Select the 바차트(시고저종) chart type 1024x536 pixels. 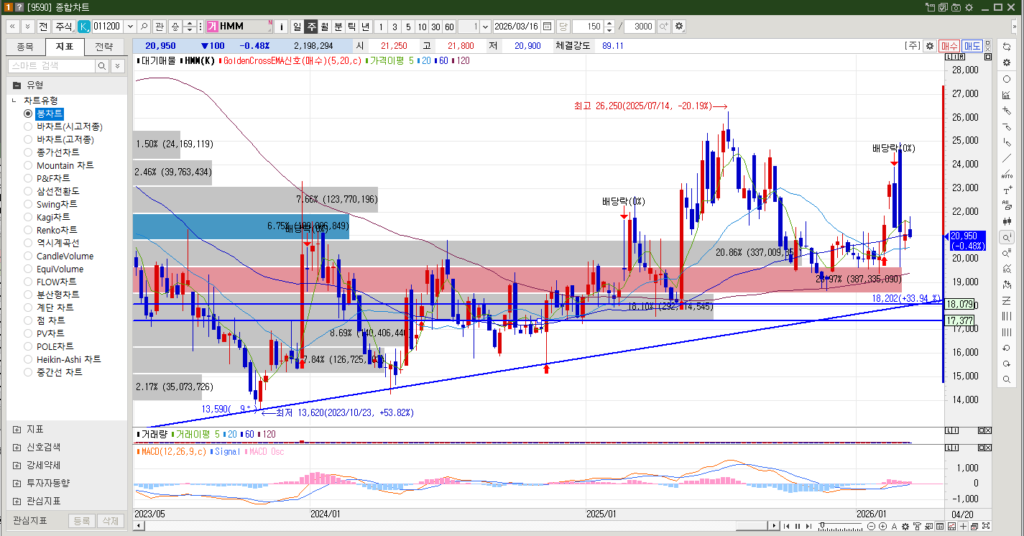coord(62,127)
